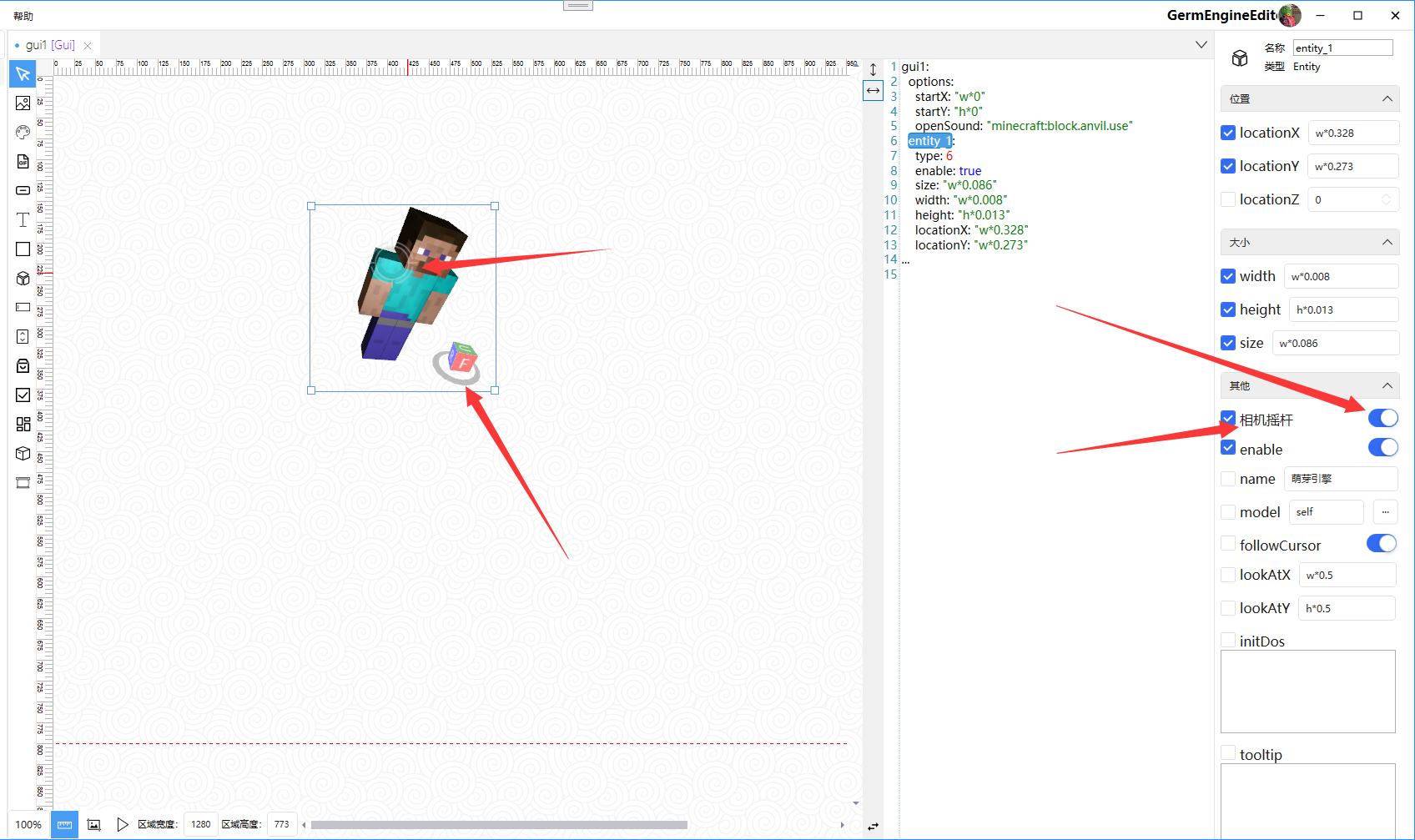Open the tab list dropdown chevron
The width and height of the screenshot is (1415, 840).
(1201, 45)
